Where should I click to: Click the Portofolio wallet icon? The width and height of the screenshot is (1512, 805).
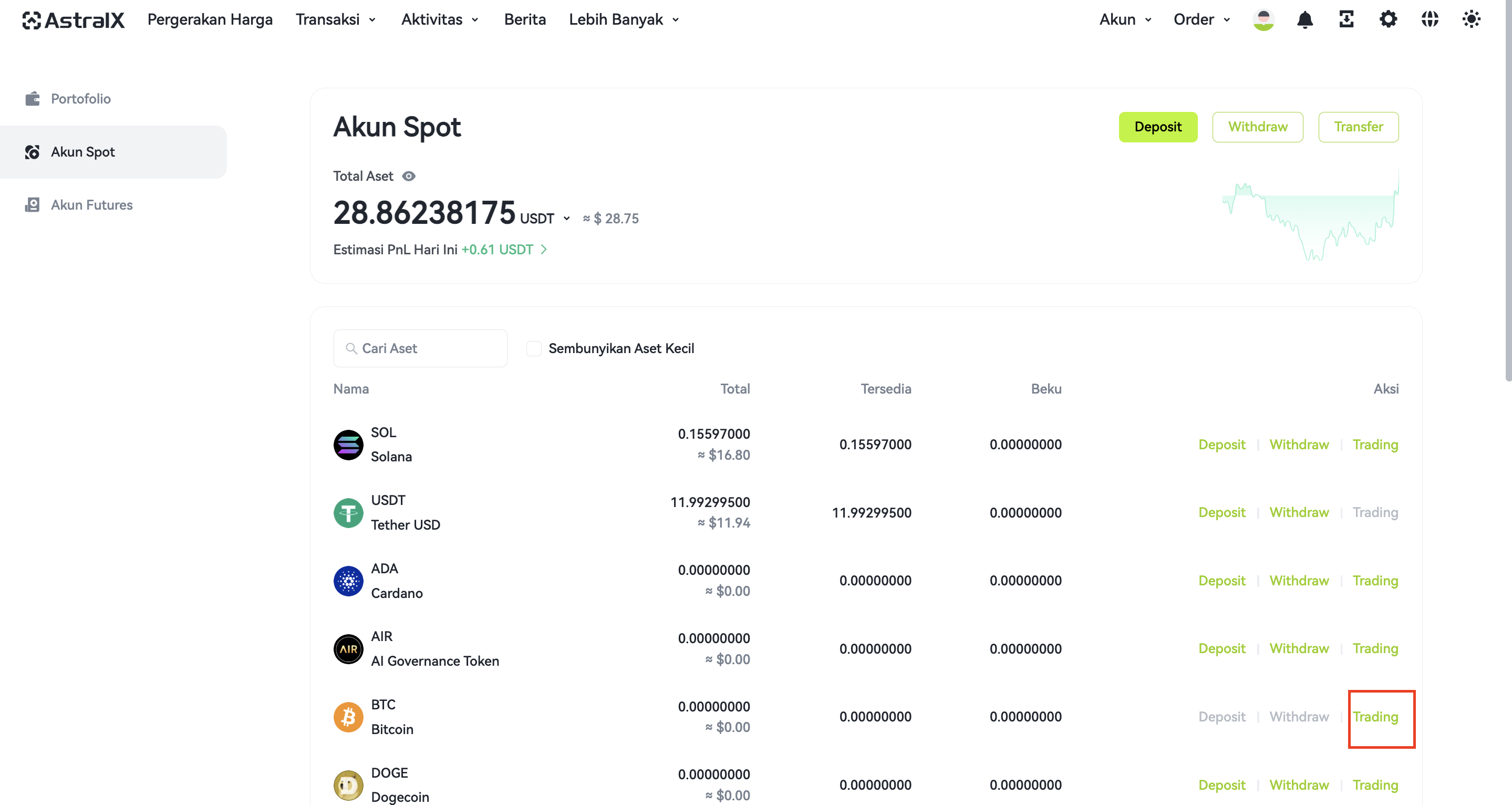32,99
